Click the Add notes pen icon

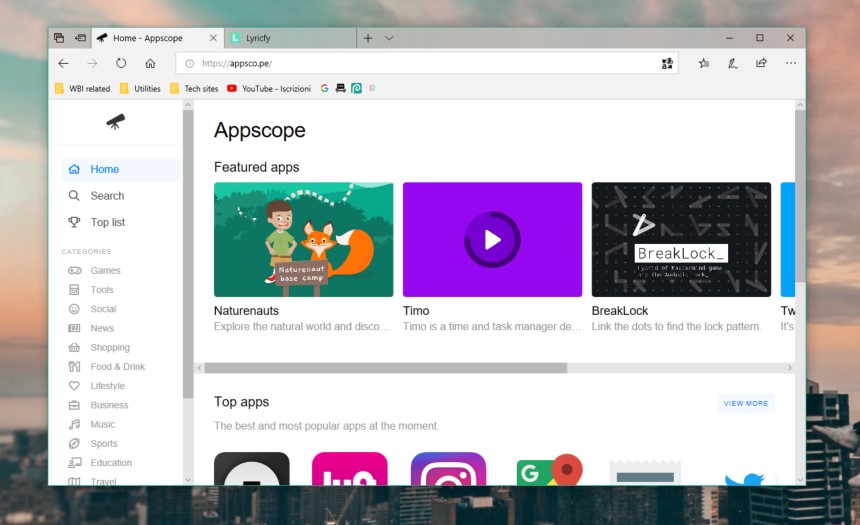pos(733,64)
